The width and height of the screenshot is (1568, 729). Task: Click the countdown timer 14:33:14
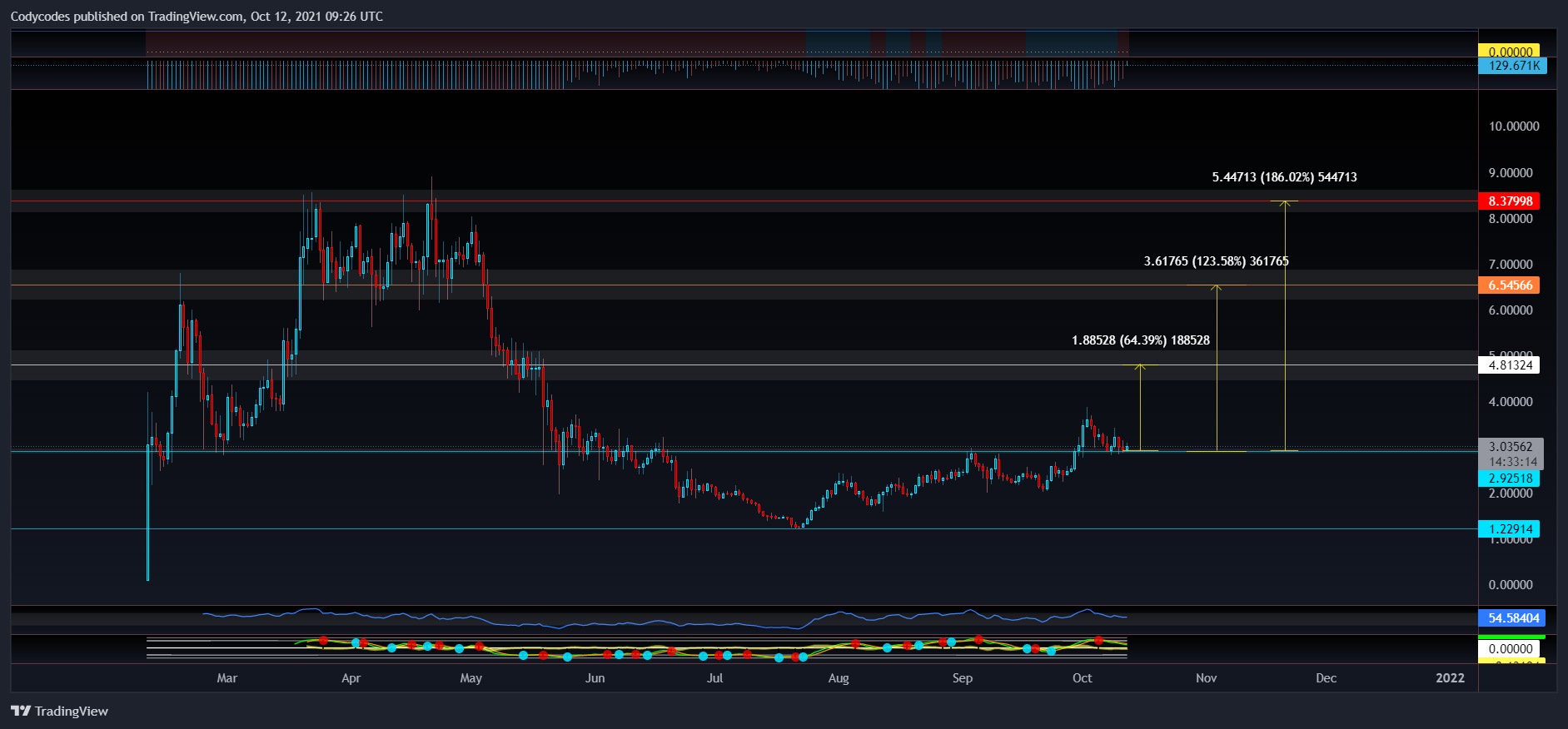(1512, 462)
